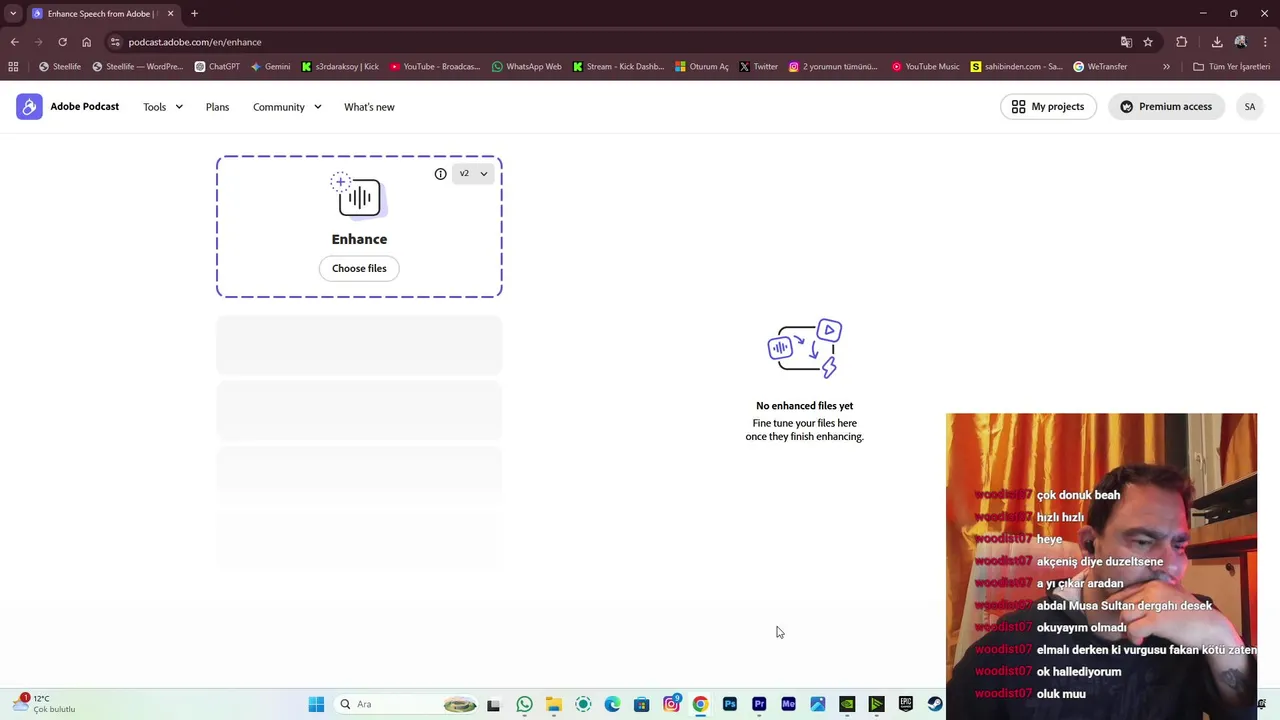Launch Media Encoder from the taskbar
Viewport: 1280px width, 720px height.
[x=788, y=704]
